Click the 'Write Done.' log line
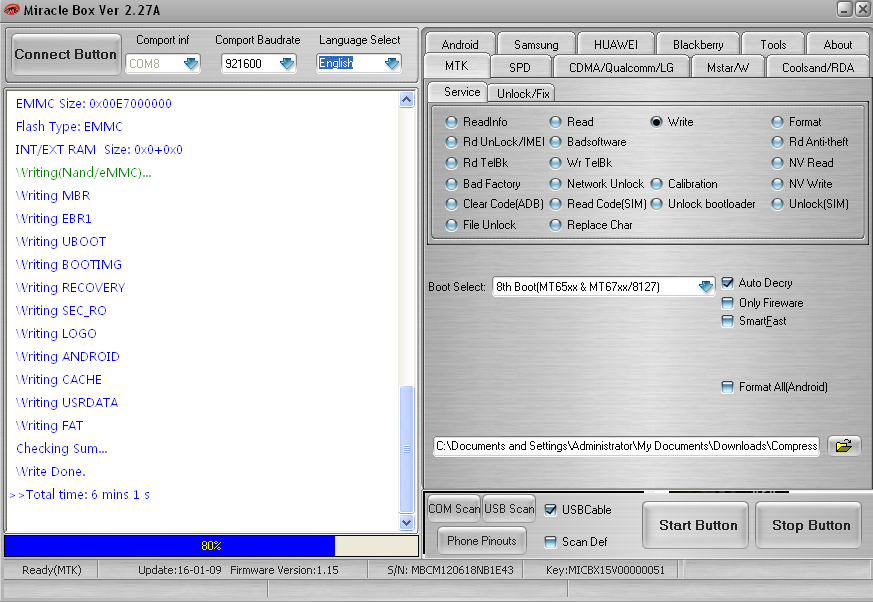 coord(51,471)
